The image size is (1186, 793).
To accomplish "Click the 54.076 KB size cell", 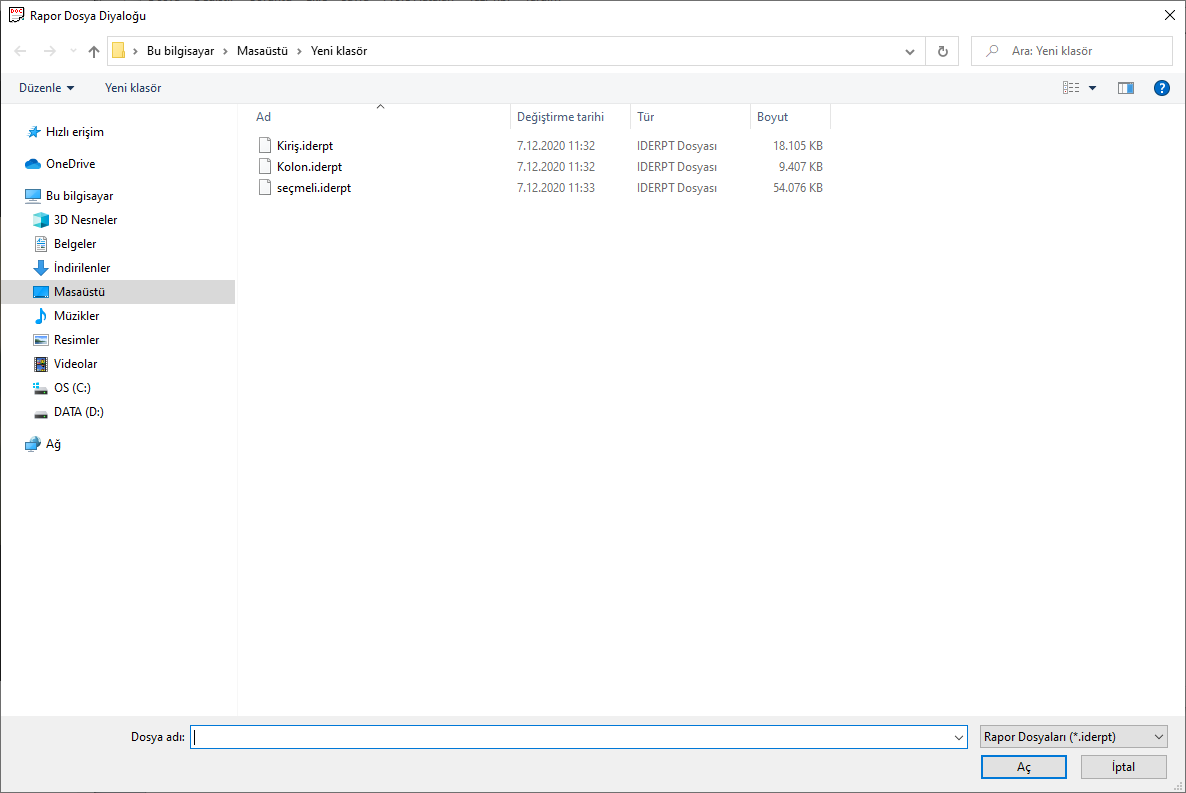I will coord(797,188).
